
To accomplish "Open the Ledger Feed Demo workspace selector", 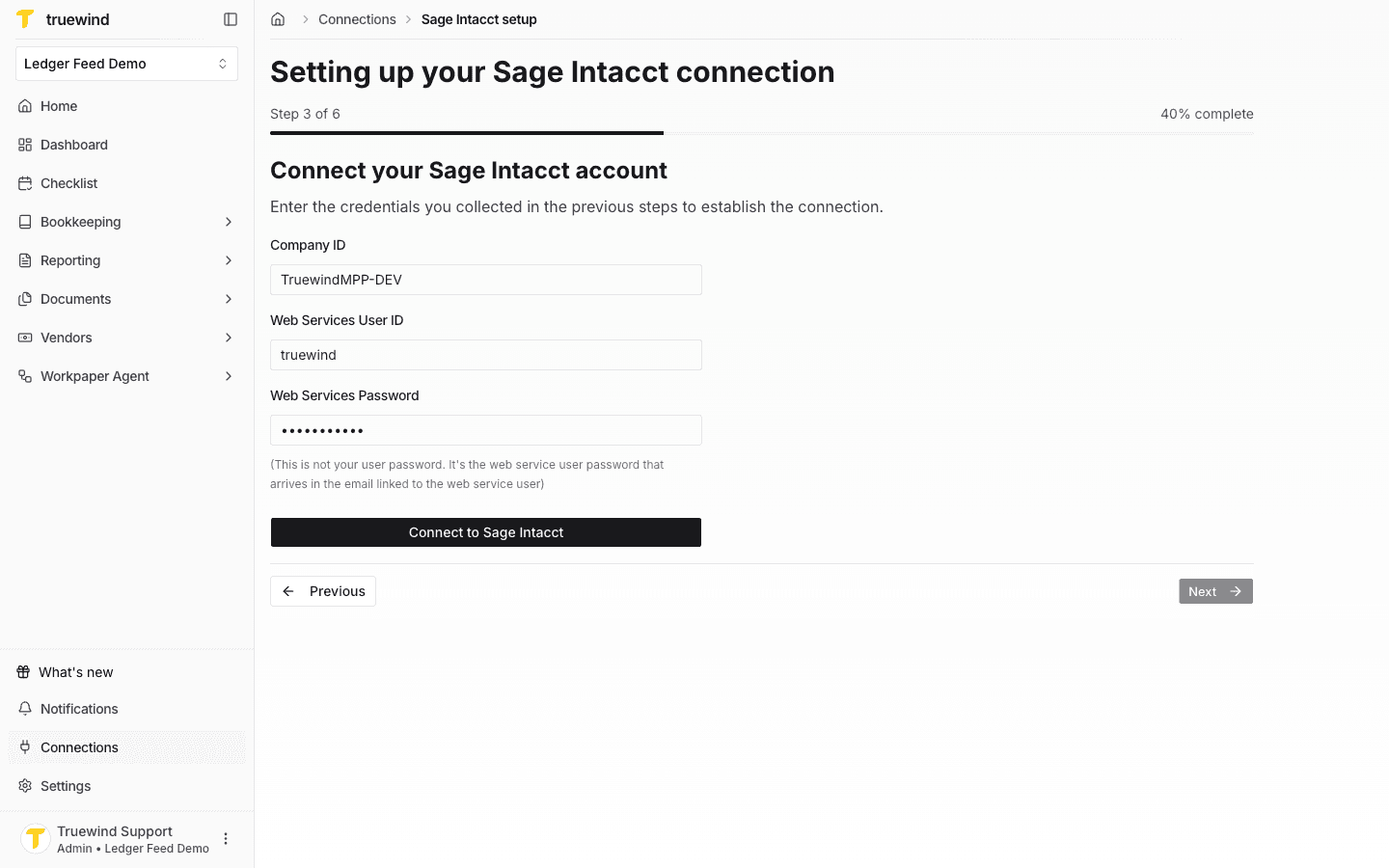I will (x=126, y=63).
